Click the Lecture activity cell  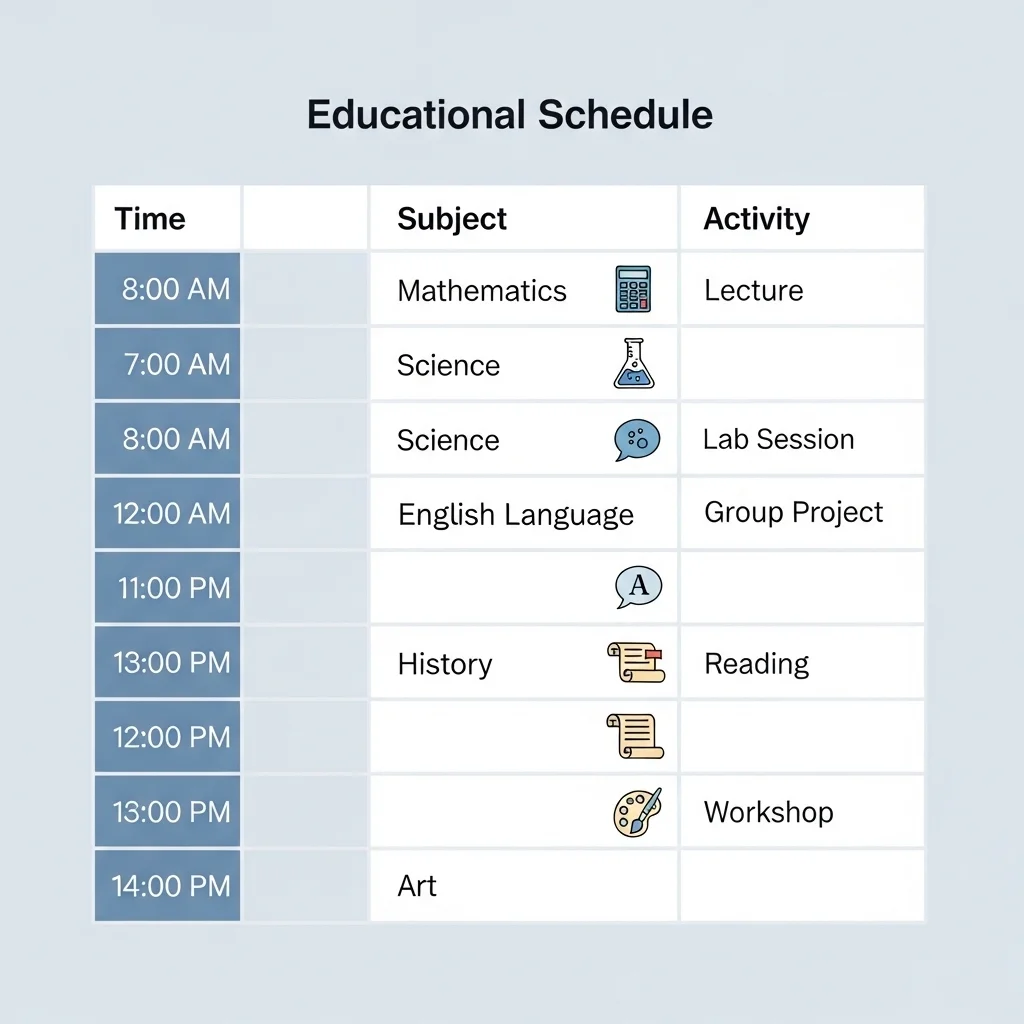(x=802, y=289)
